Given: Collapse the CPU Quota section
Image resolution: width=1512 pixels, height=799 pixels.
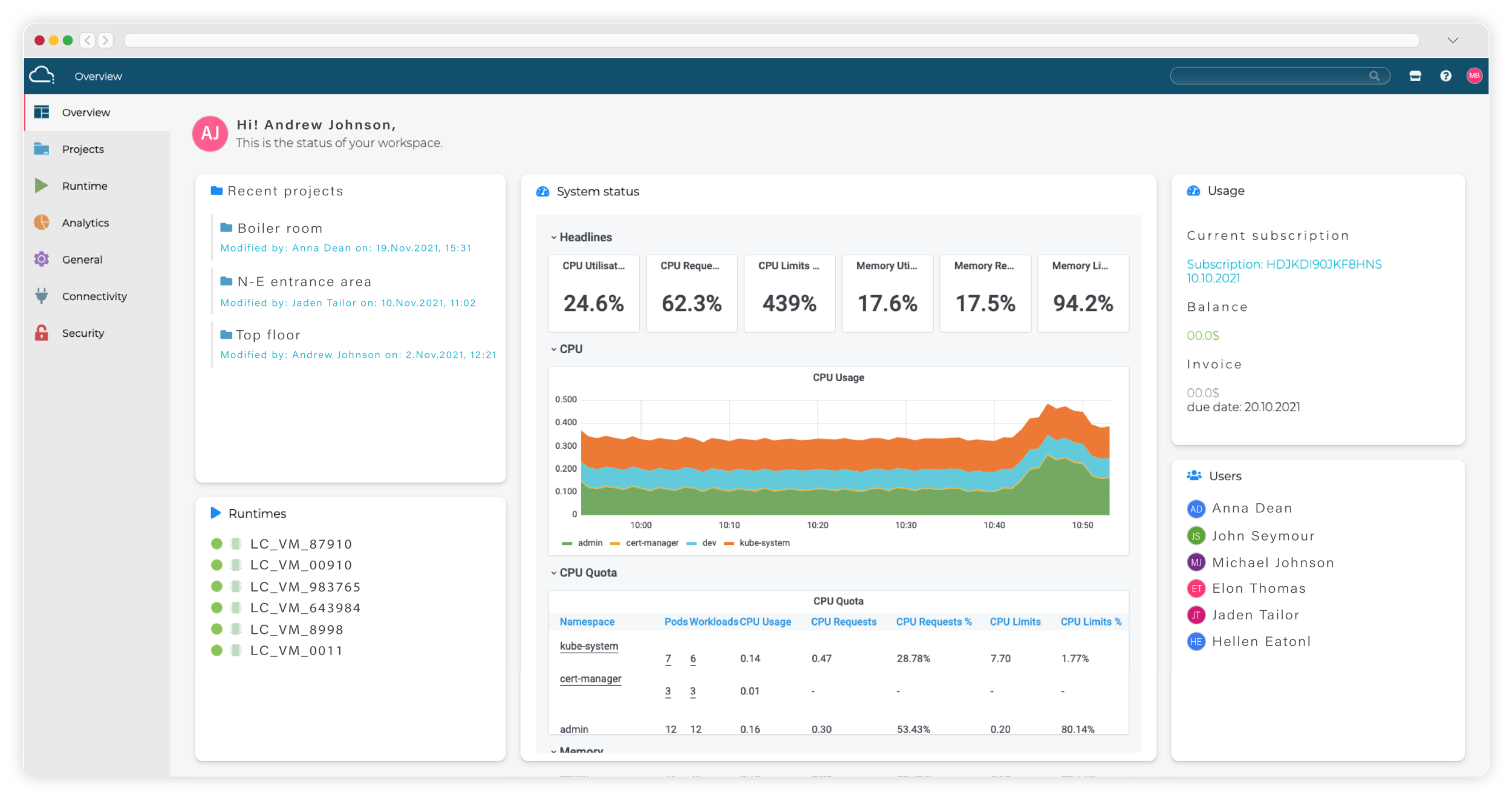Looking at the screenshot, I should pos(553,573).
